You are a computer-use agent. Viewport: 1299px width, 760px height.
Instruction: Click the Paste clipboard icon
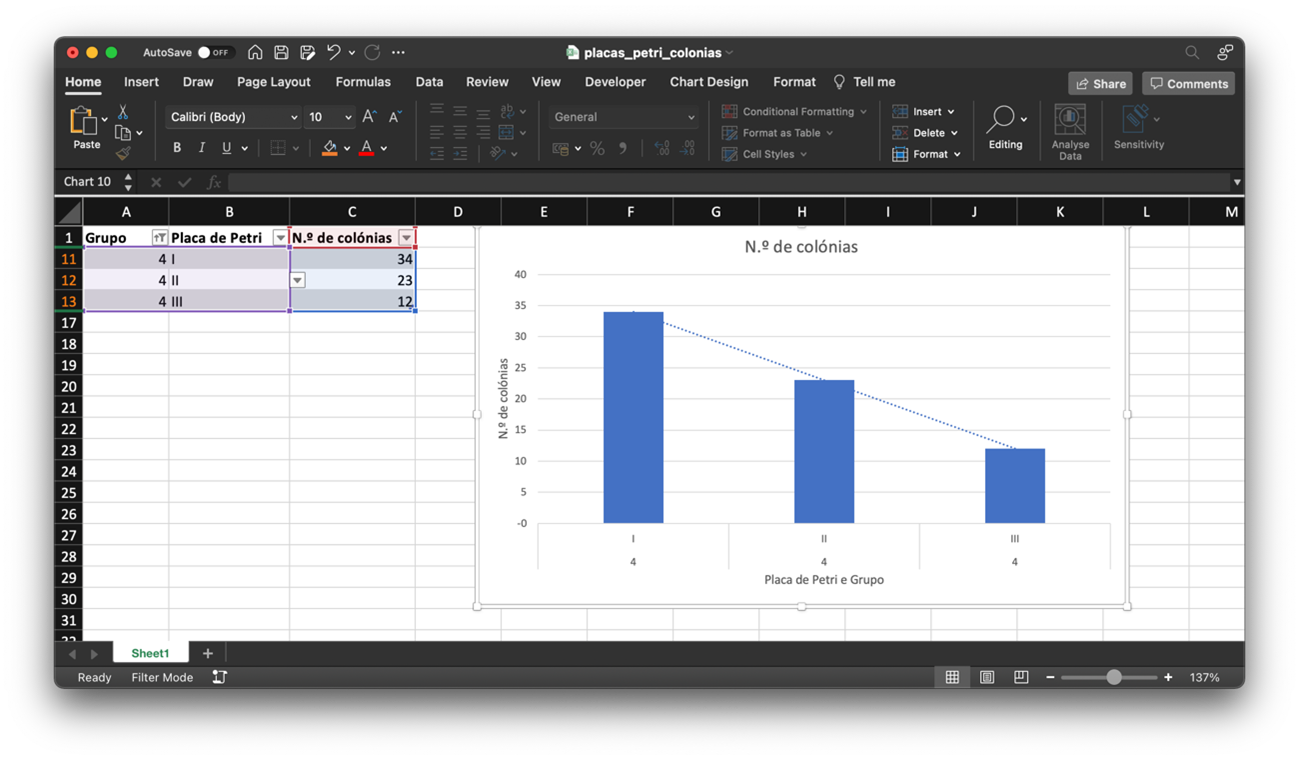84,122
